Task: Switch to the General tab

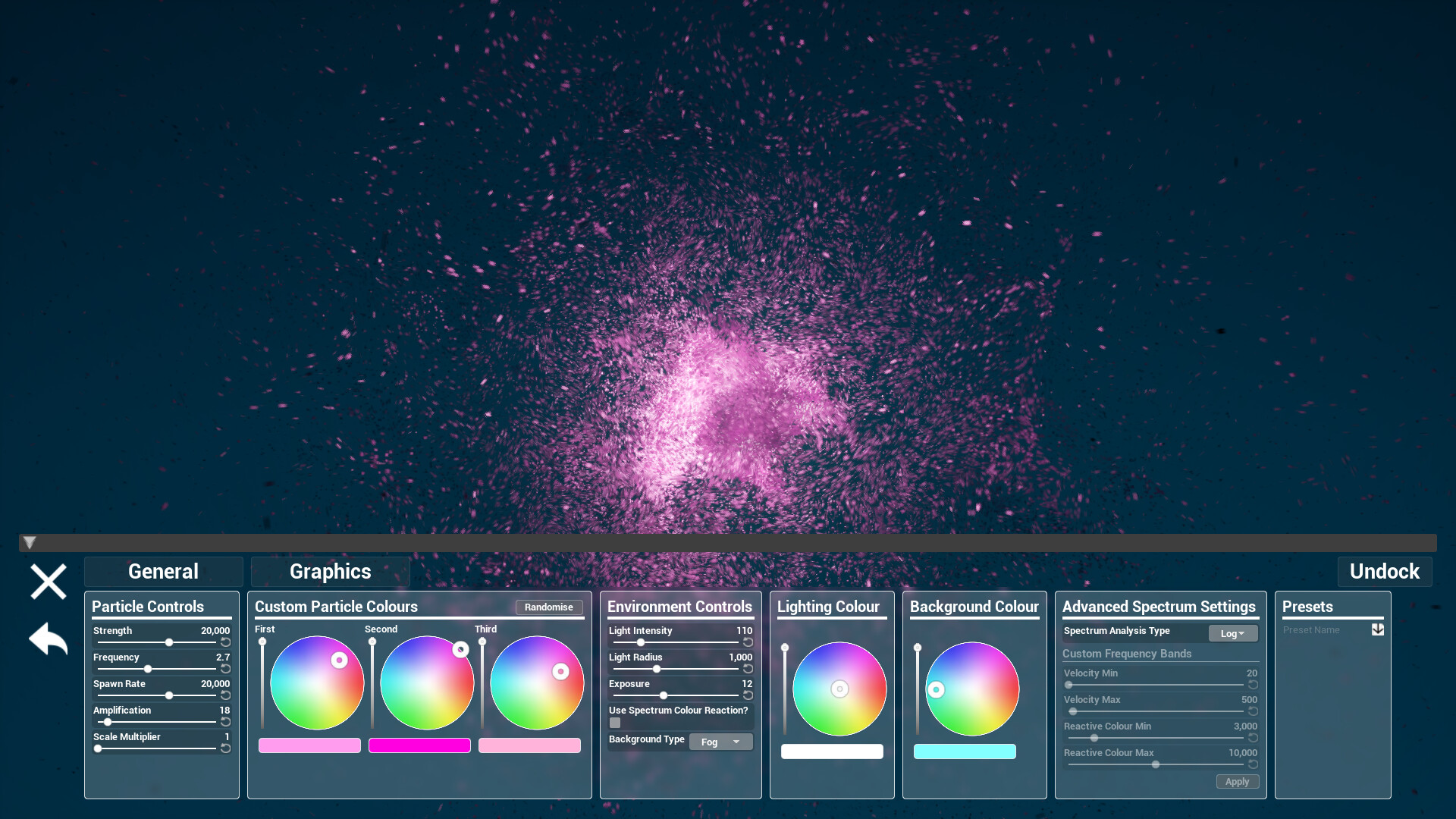Action: pos(163,571)
